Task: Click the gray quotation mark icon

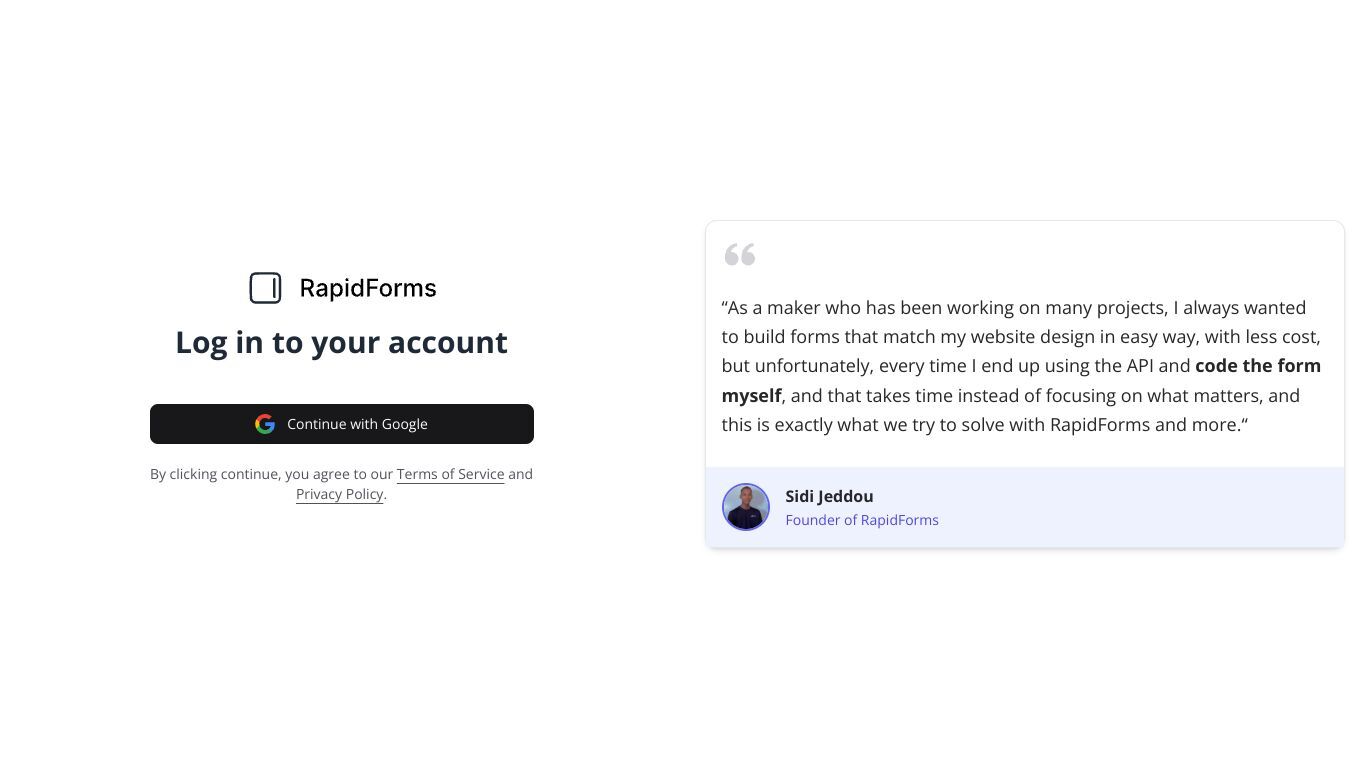Action: click(740, 254)
